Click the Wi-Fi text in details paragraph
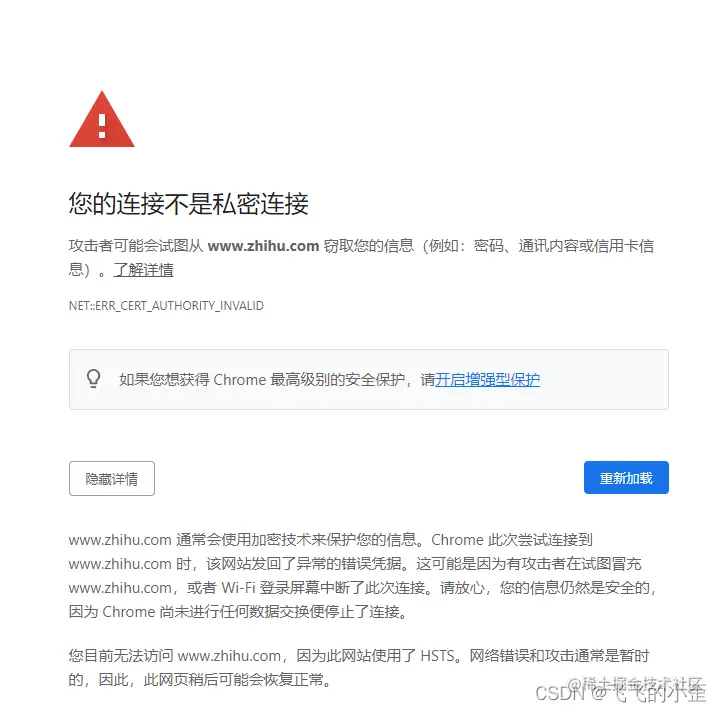The width and height of the screenshot is (722, 712). tap(238, 588)
